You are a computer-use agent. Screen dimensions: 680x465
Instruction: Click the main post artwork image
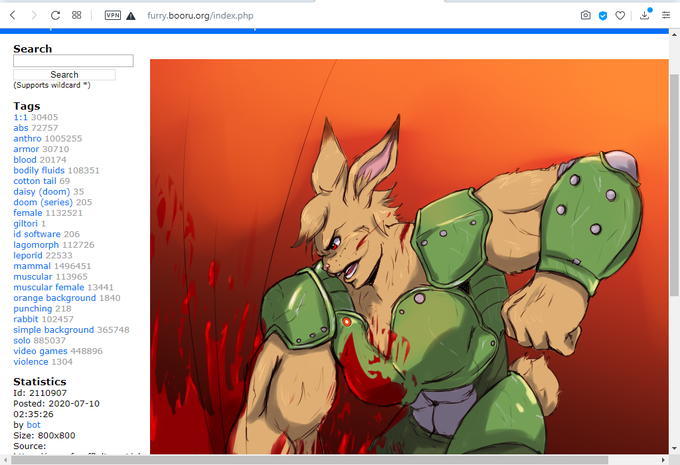(409, 257)
